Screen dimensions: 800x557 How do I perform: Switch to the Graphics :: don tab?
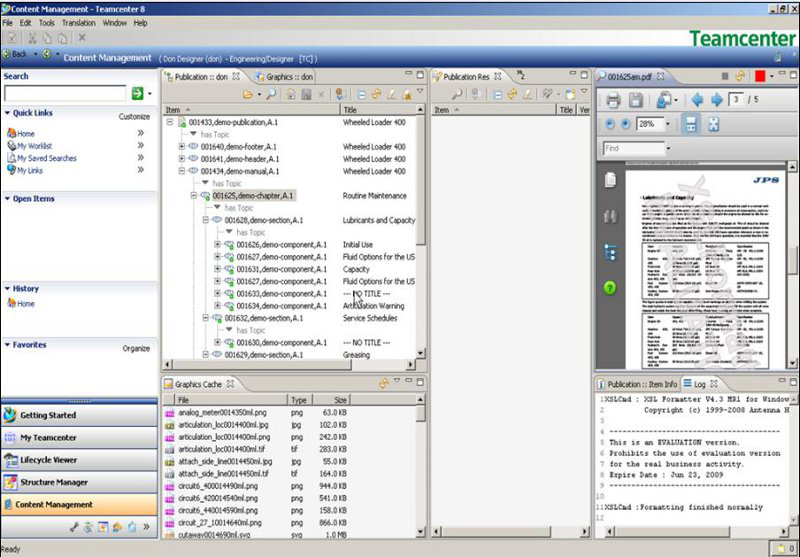(284, 77)
